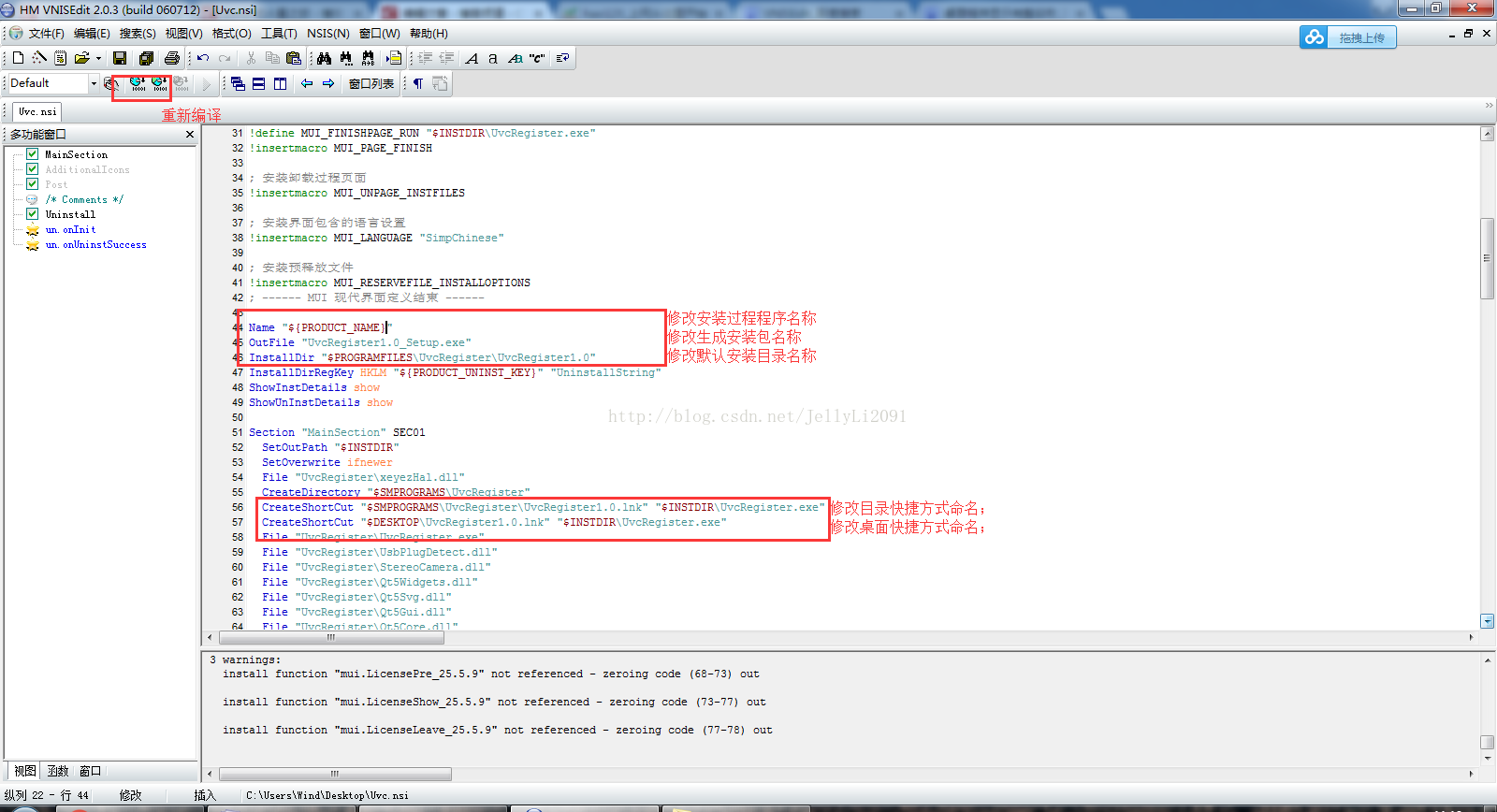This screenshot has height=812, width=1497.
Task: Open the Default configuration combo box
Action: [x=52, y=83]
